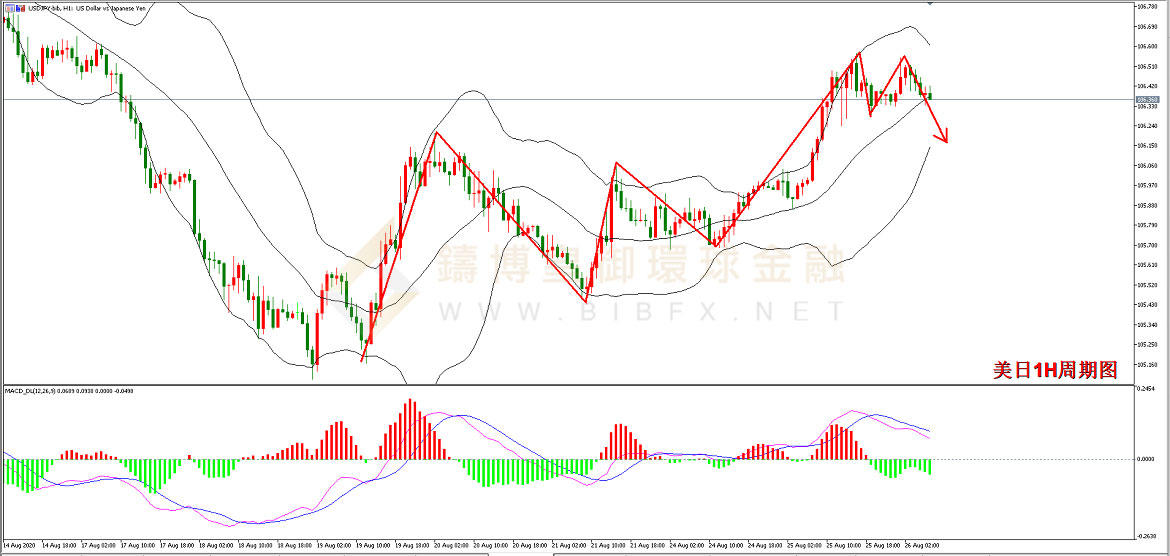1170x556 pixels.
Task: Click the 14 Aug 2020 date label
Action: coord(18,545)
